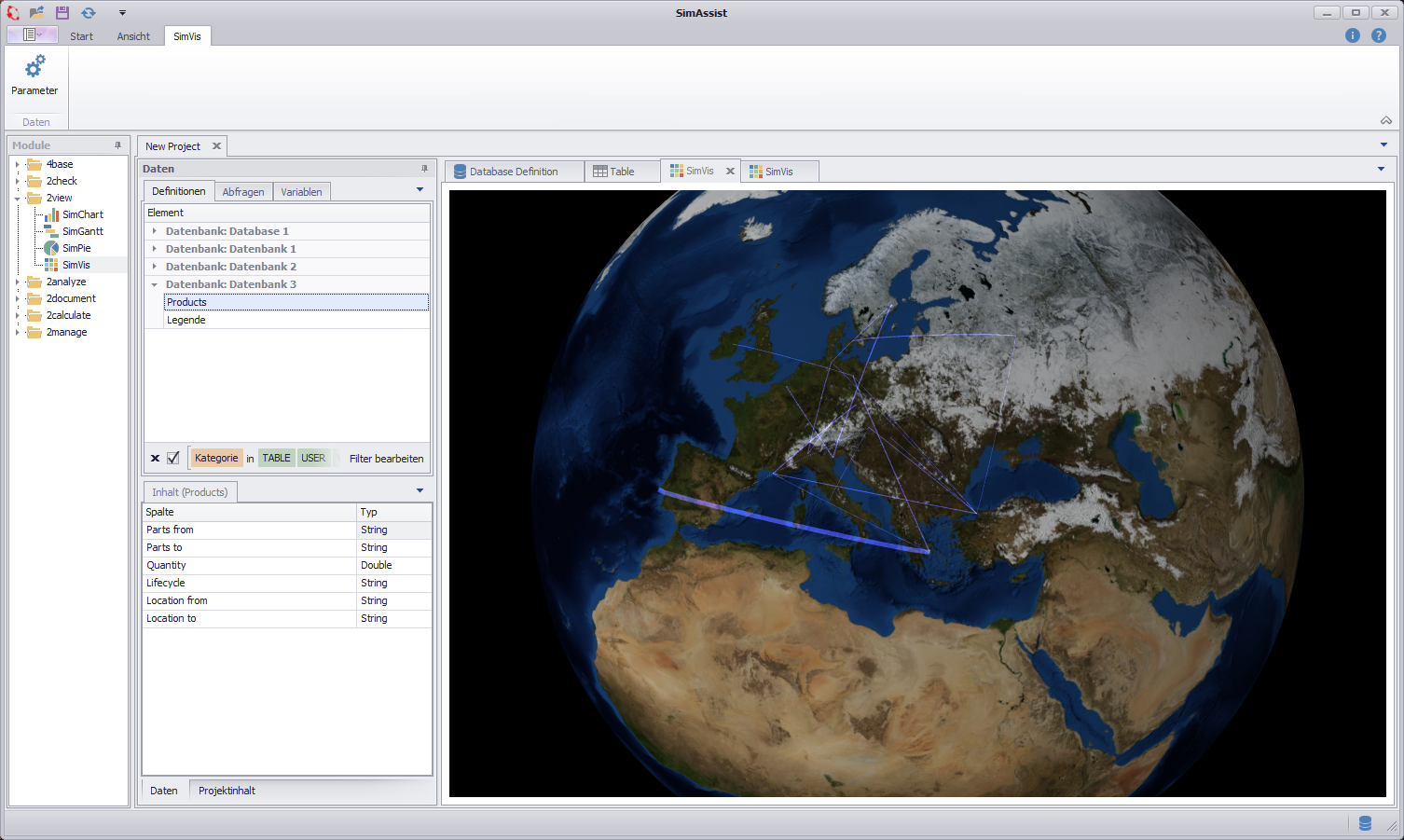Screen dimensions: 1404x840
Task: Collapse the 2view tree node
Action: pyautogui.click(x=17, y=198)
